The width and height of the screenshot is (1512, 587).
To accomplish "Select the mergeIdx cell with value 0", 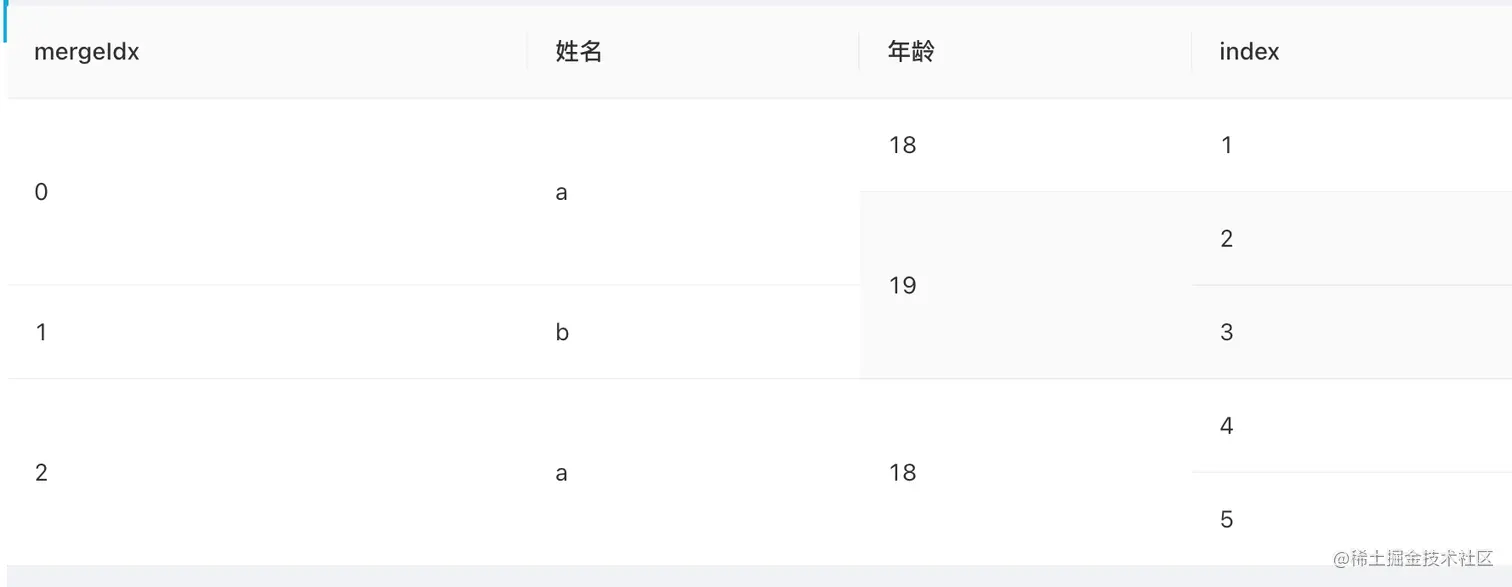I will 268,192.
